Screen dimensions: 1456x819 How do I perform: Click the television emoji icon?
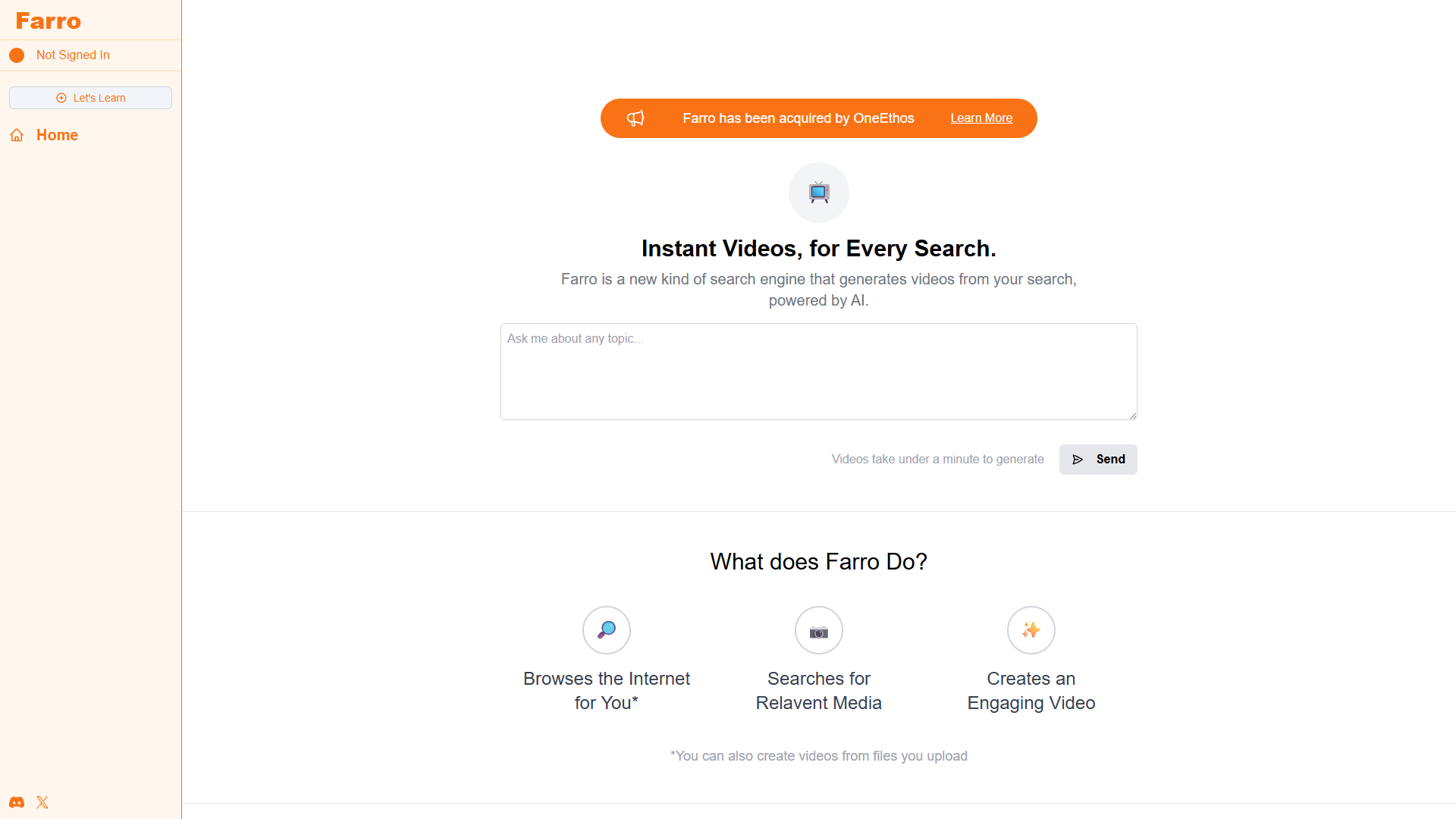click(x=819, y=193)
